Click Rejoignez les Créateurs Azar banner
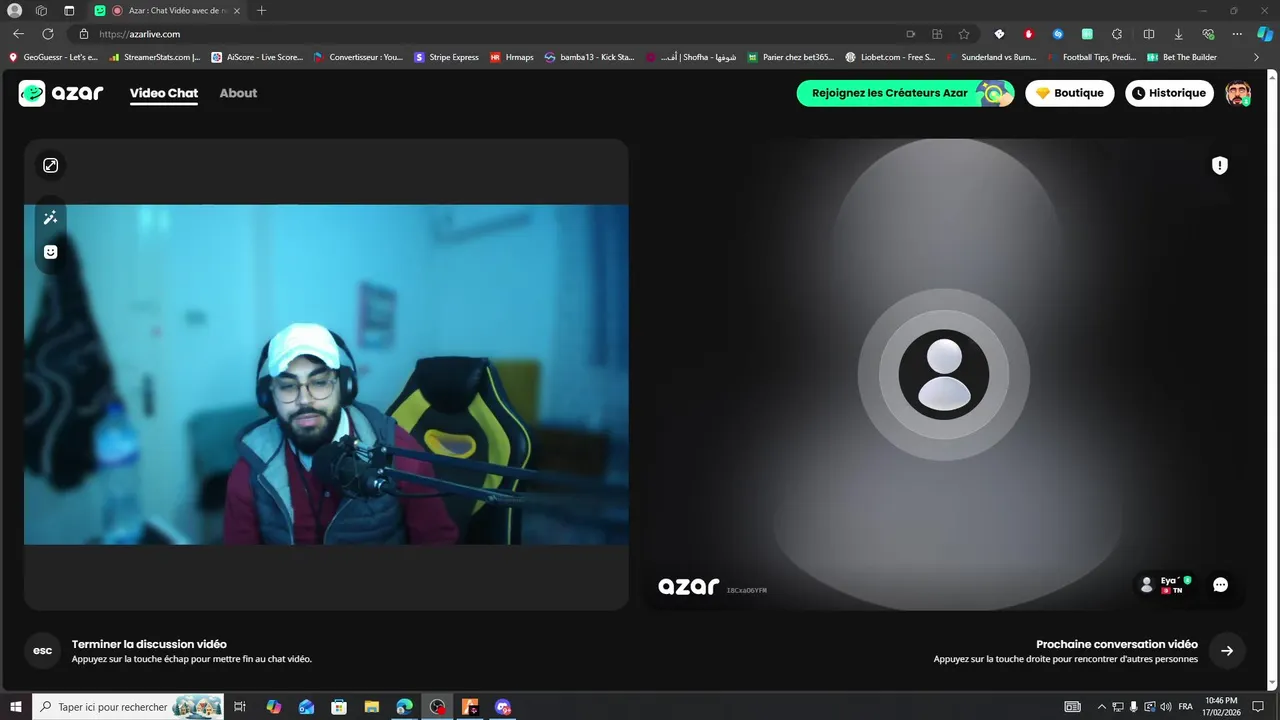Image resolution: width=1280 pixels, height=720 pixels. pyautogui.click(x=905, y=93)
